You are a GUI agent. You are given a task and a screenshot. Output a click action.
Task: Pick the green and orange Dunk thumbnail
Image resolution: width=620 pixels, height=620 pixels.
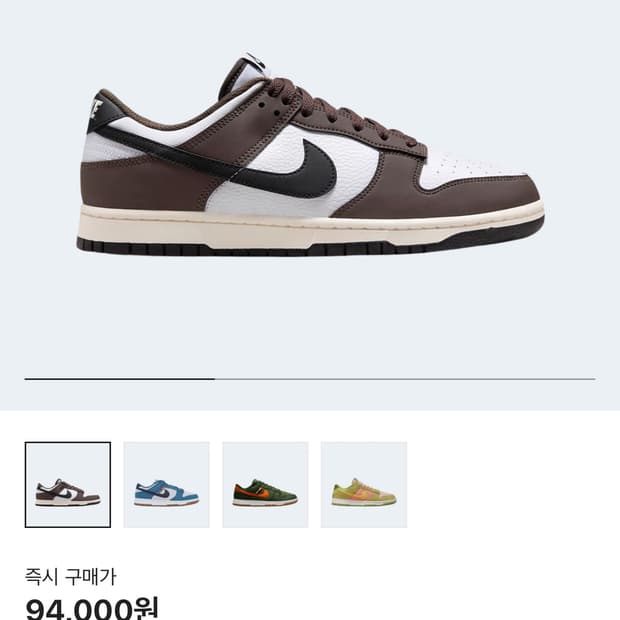(265, 484)
